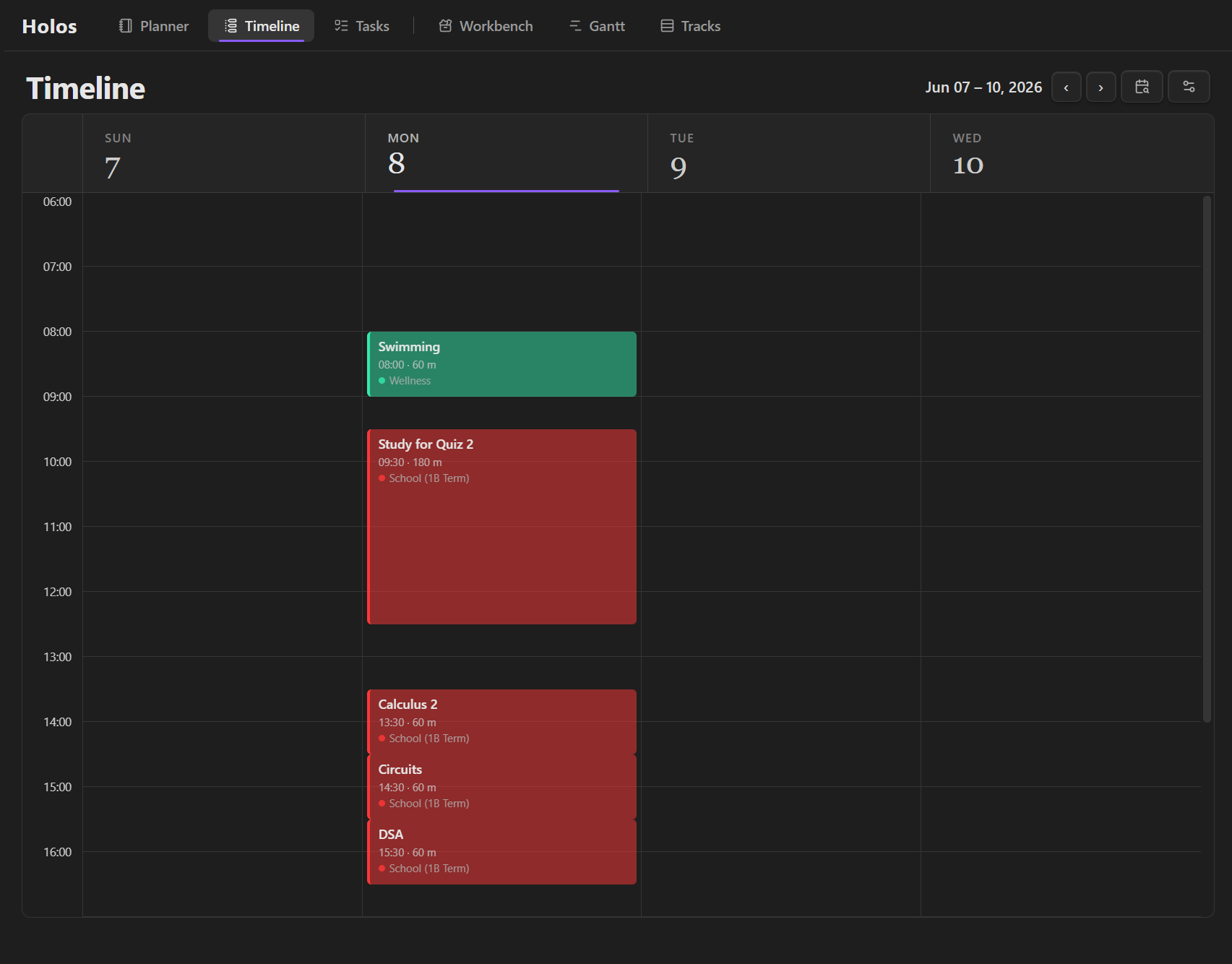Open the Tasks tab
Screen dimensions: 1232x964
tap(361, 26)
